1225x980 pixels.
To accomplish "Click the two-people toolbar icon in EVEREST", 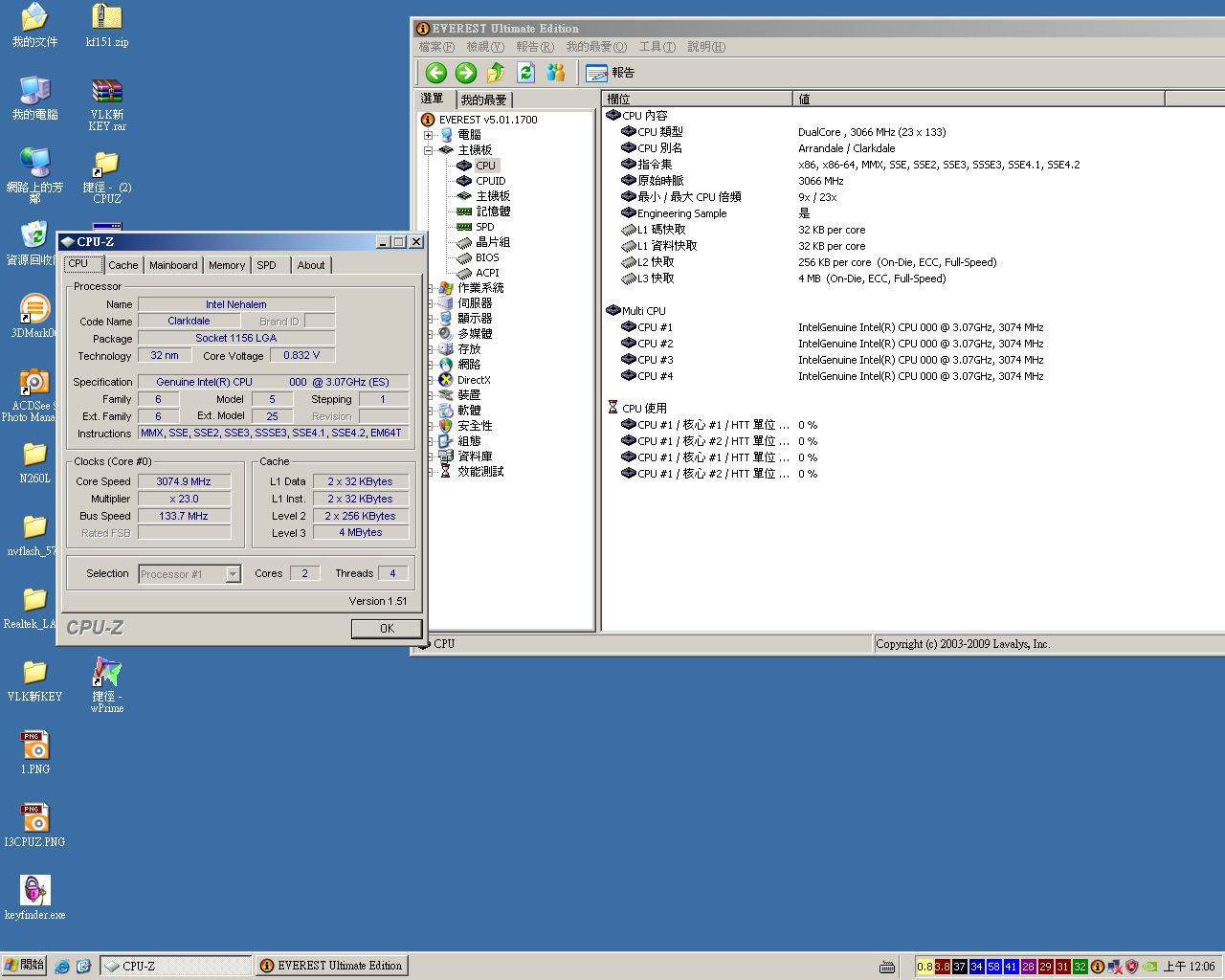I will click(x=556, y=73).
